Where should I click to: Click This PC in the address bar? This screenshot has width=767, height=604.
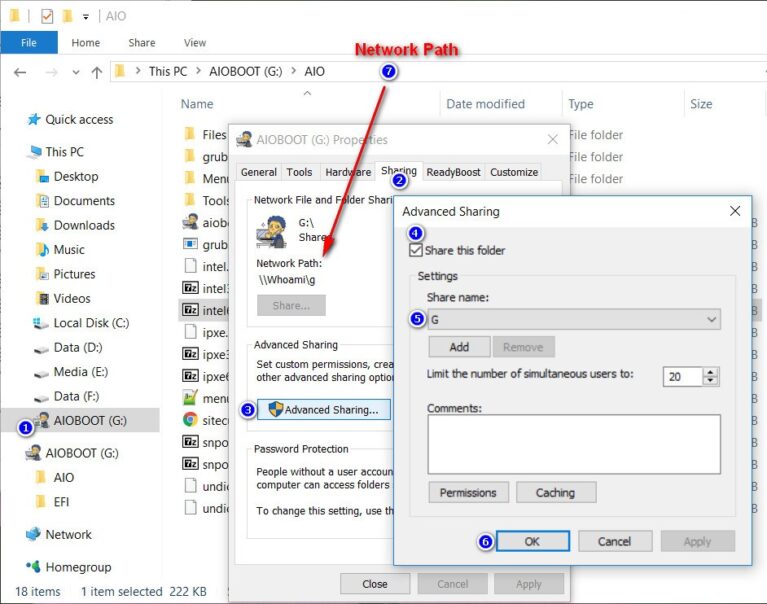168,71
